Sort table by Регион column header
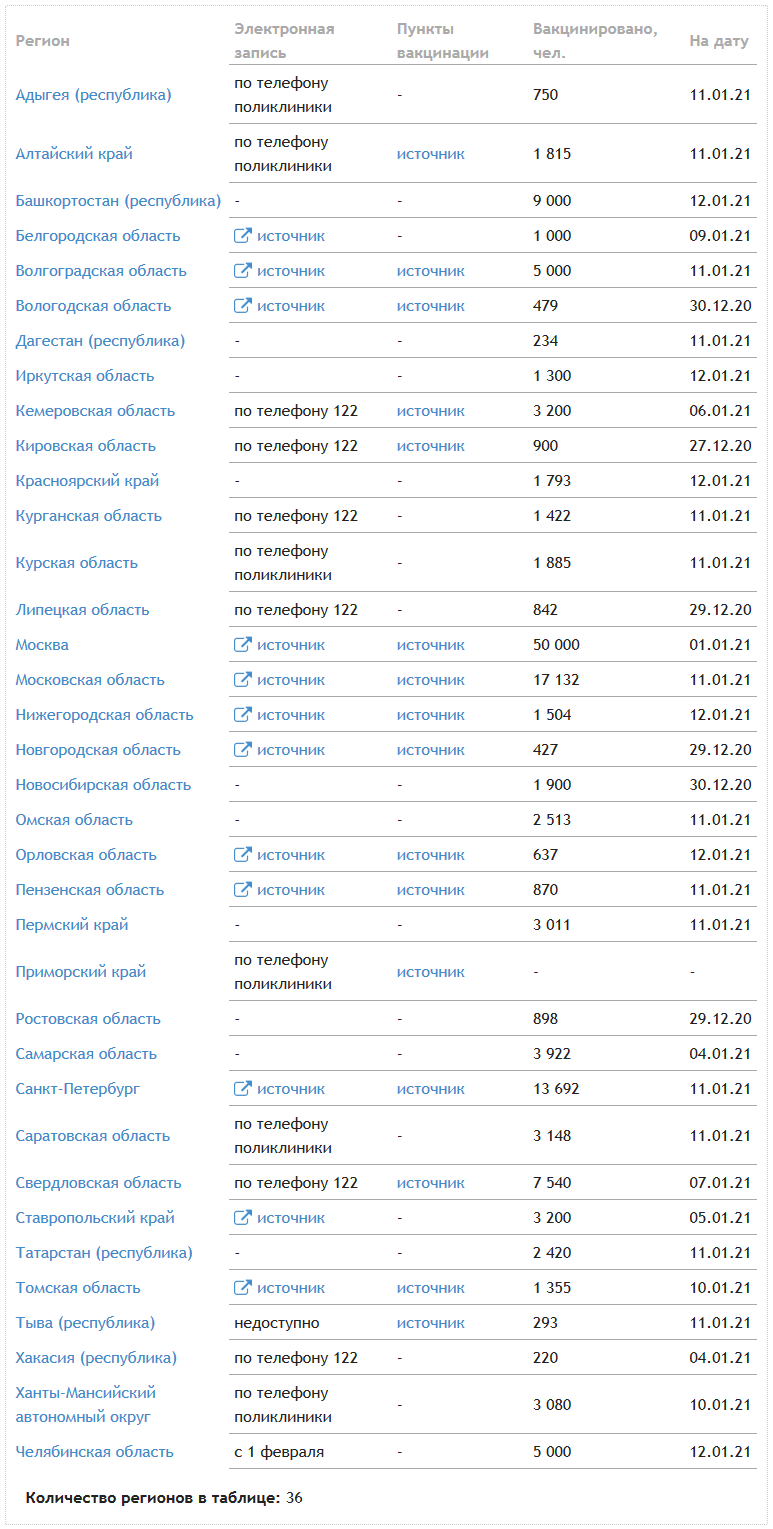 pyautogui.click(x=43, y=41)
